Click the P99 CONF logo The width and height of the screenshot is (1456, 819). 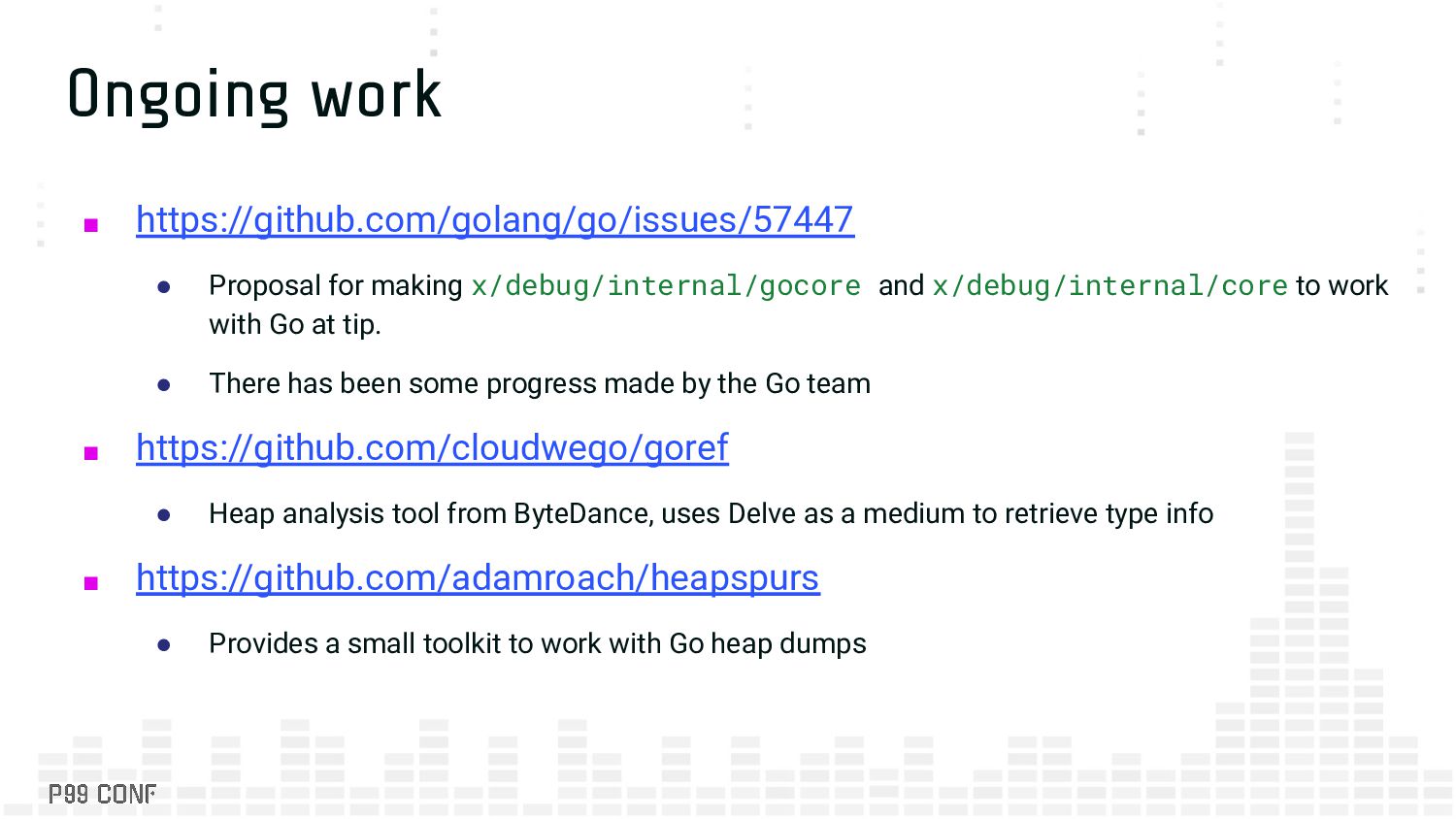(102, 795)
